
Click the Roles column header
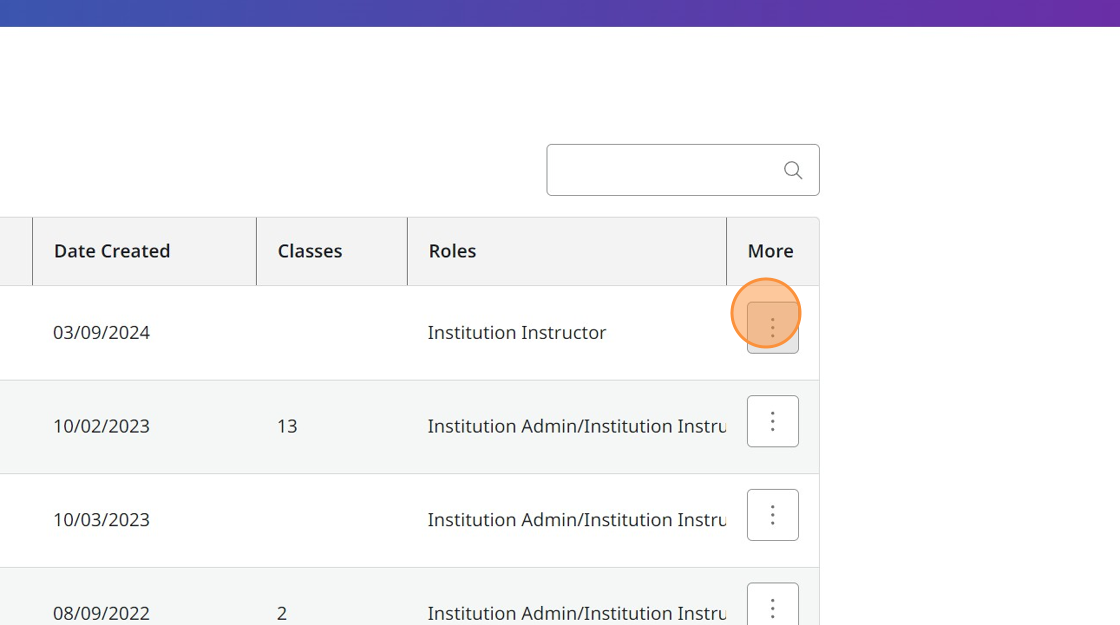point(452,251)
